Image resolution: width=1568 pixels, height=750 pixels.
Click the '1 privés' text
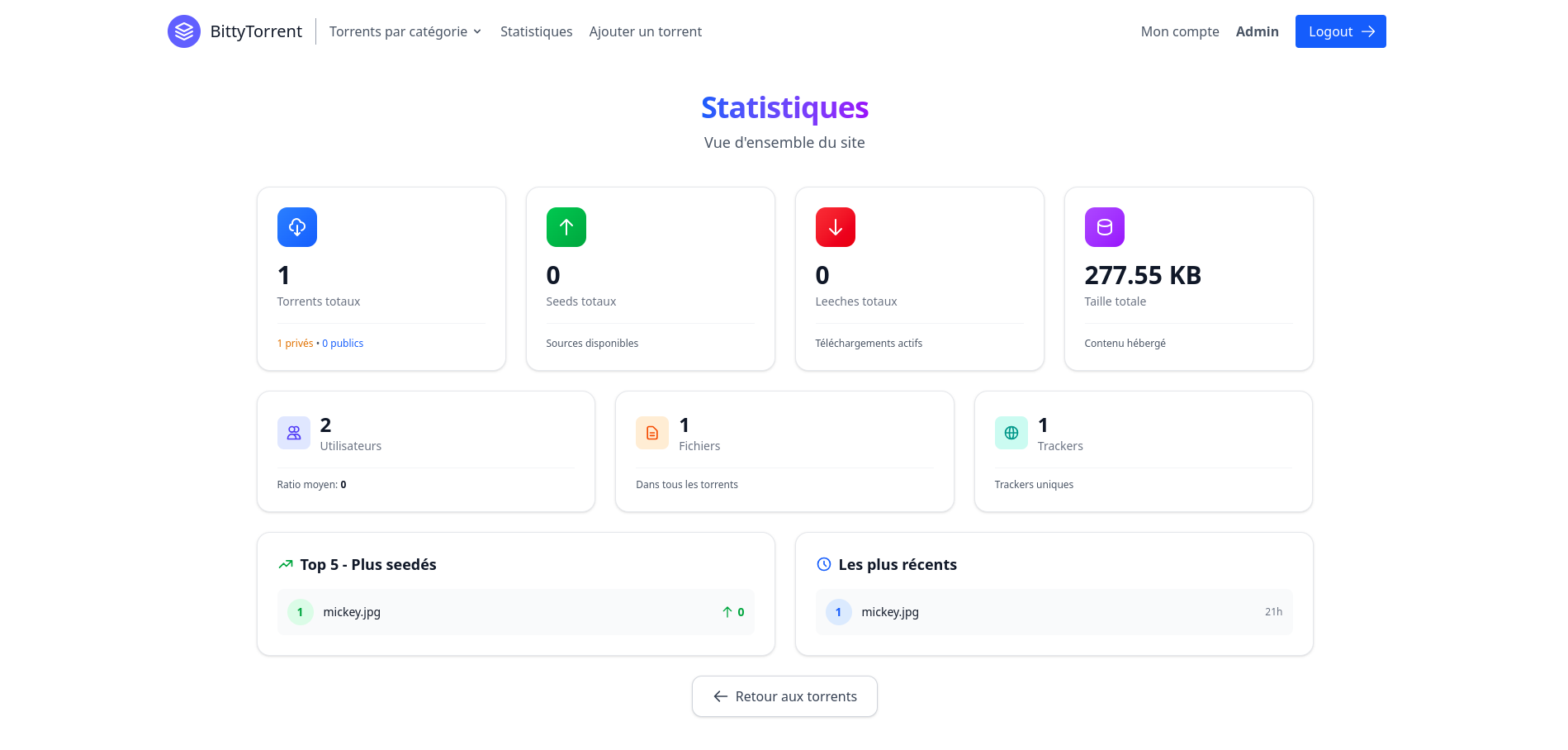click(x=296, y=344)
